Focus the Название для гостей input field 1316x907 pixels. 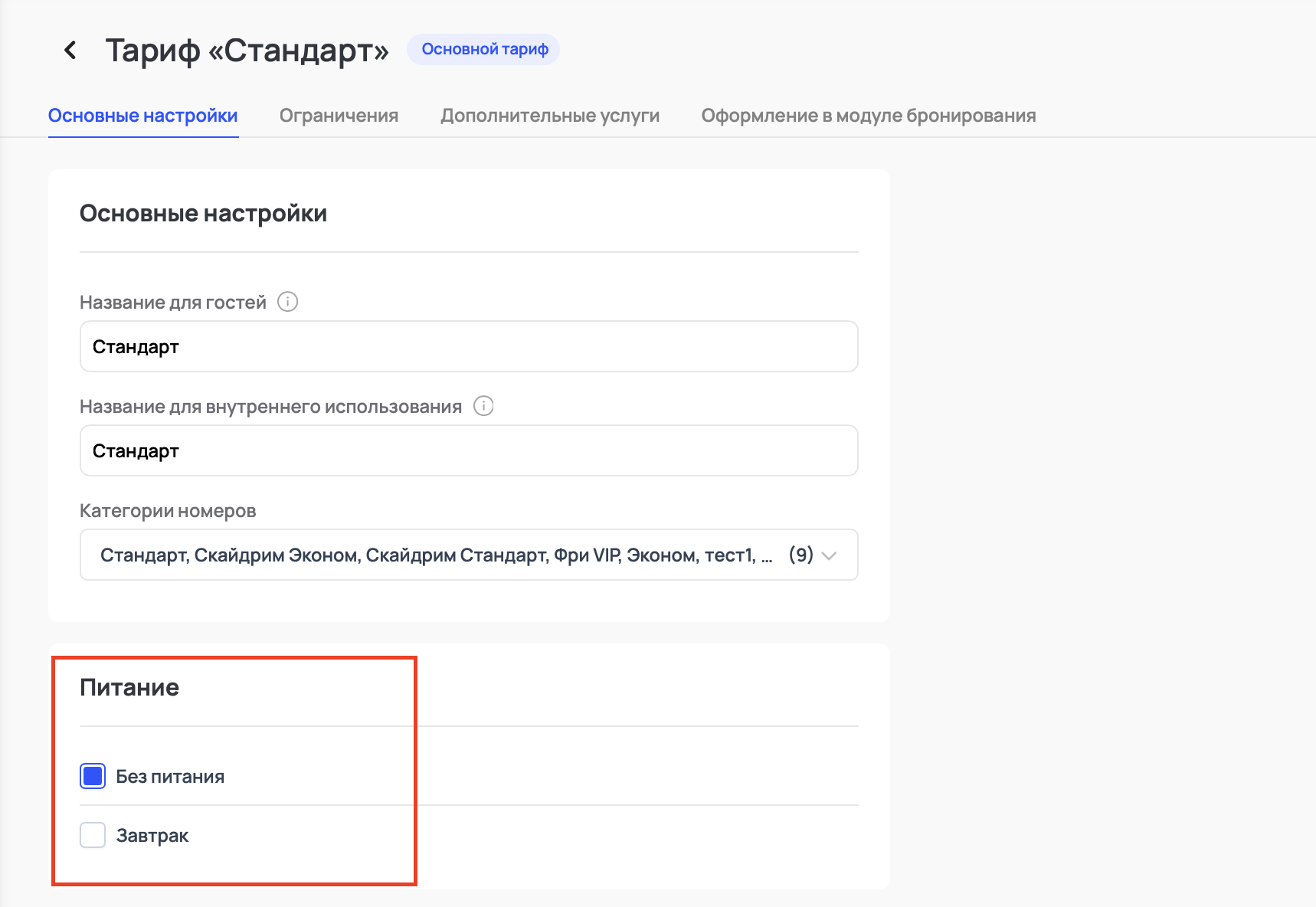tap(468, 347)
